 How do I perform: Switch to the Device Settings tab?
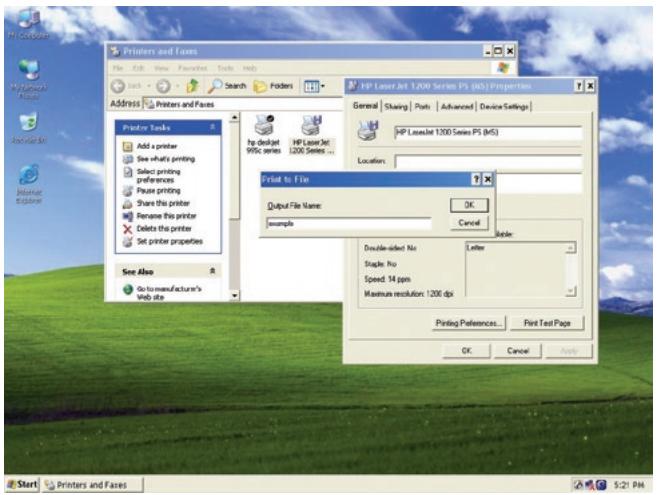tap(504, 106)
